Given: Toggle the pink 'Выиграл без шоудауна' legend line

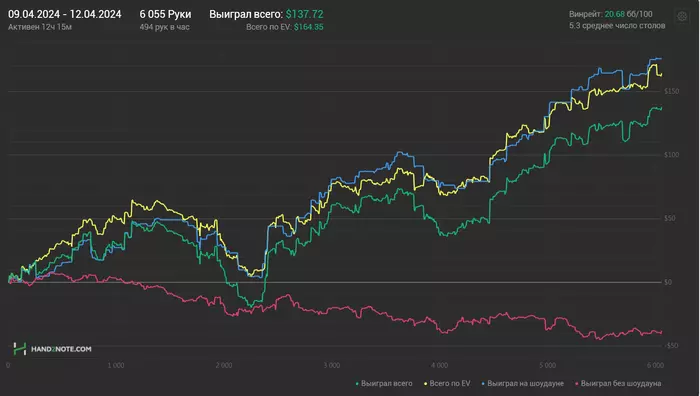Looking at the screenshot, I should click(x=618, y=383).
